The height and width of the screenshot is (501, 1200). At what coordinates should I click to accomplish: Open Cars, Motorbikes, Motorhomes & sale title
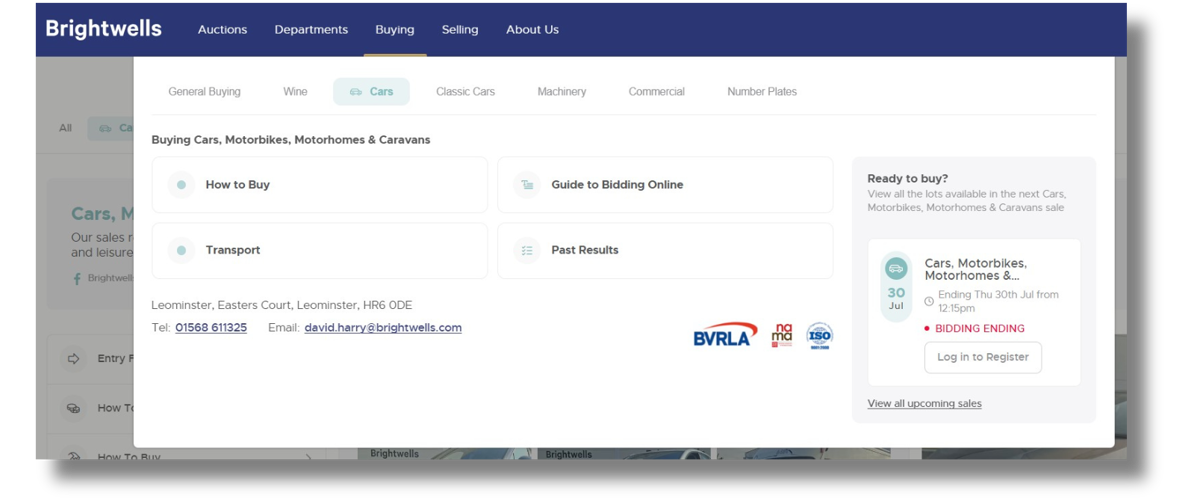coord(975,270)
